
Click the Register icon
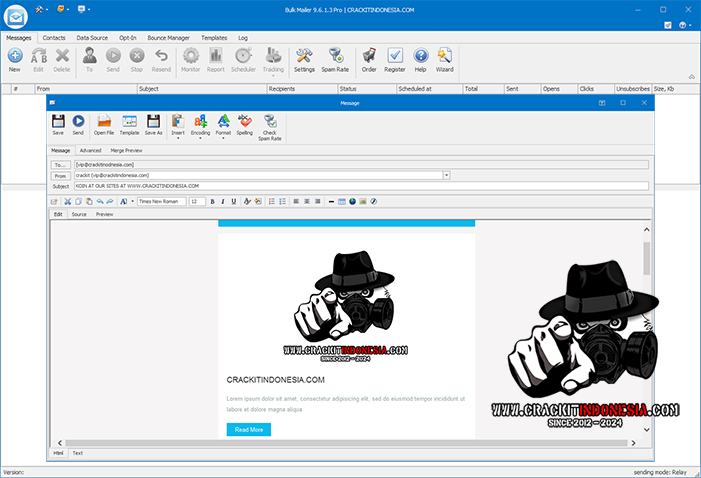[395, 59]
